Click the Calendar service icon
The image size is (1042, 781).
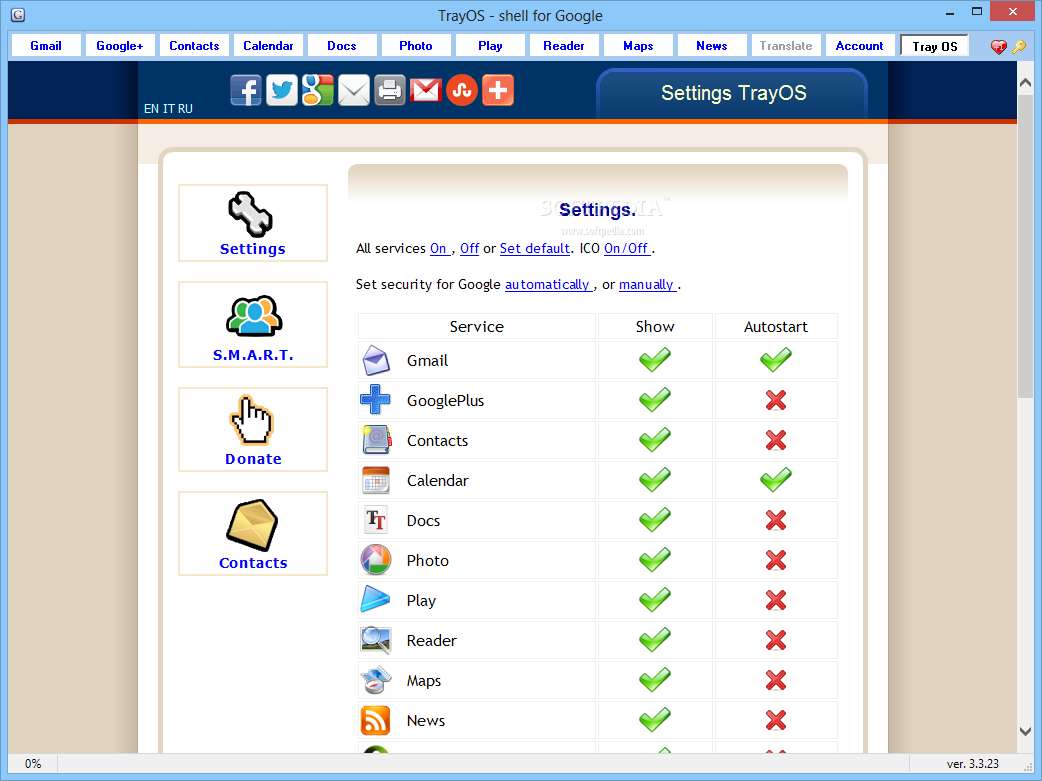coord(376,481)
